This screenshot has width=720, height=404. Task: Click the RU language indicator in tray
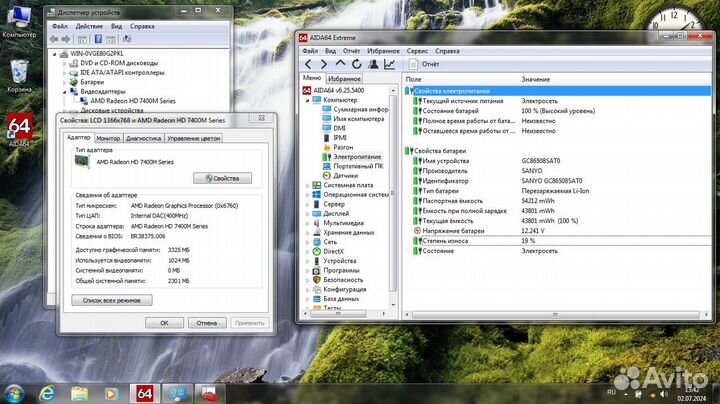point(611,393)
